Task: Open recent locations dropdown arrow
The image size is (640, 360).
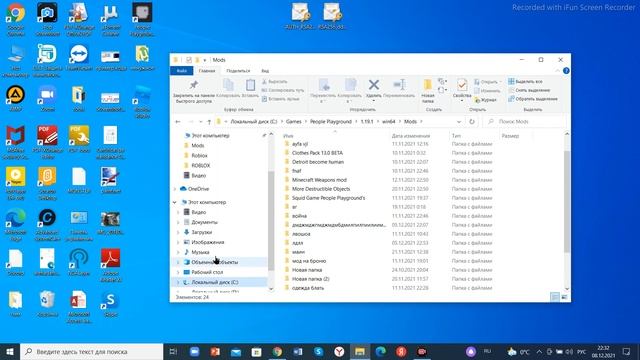Action: point(200,122)
